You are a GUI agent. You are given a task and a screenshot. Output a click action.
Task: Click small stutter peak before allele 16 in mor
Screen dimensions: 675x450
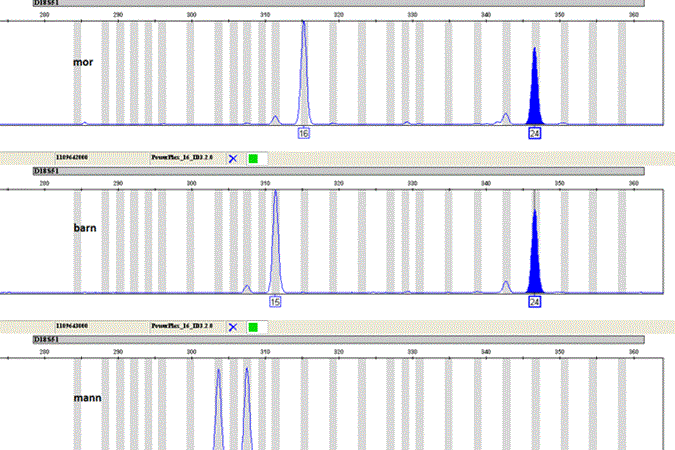(276, 120)
